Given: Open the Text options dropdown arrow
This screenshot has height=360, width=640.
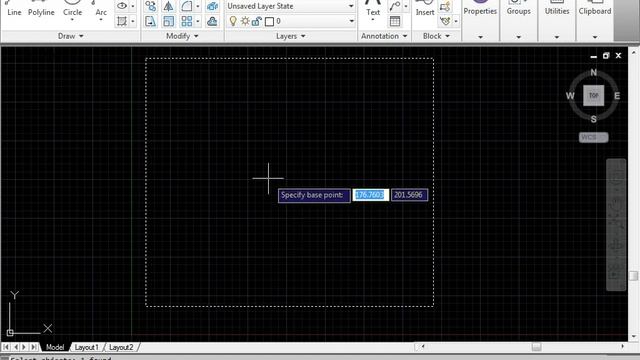Looking at the screenshot, I should 373,20.
